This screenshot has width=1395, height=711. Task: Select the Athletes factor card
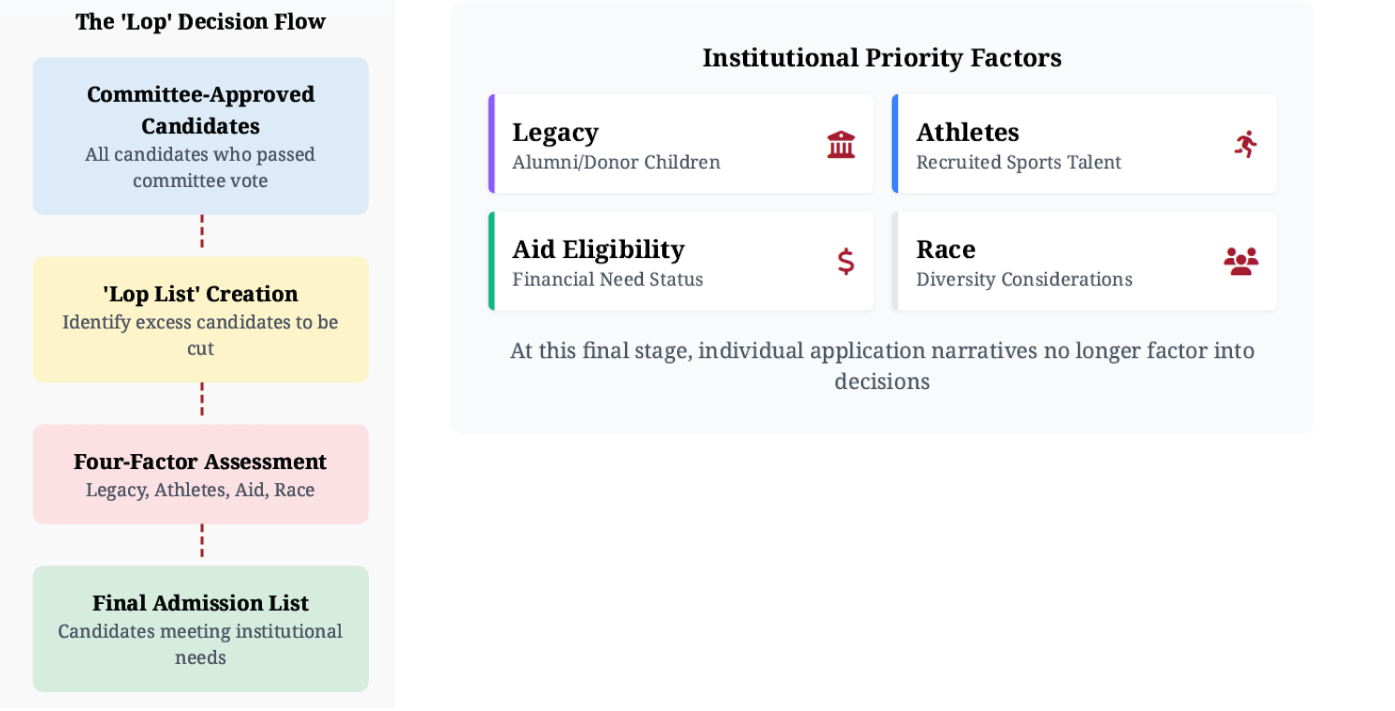(1084, 144)
